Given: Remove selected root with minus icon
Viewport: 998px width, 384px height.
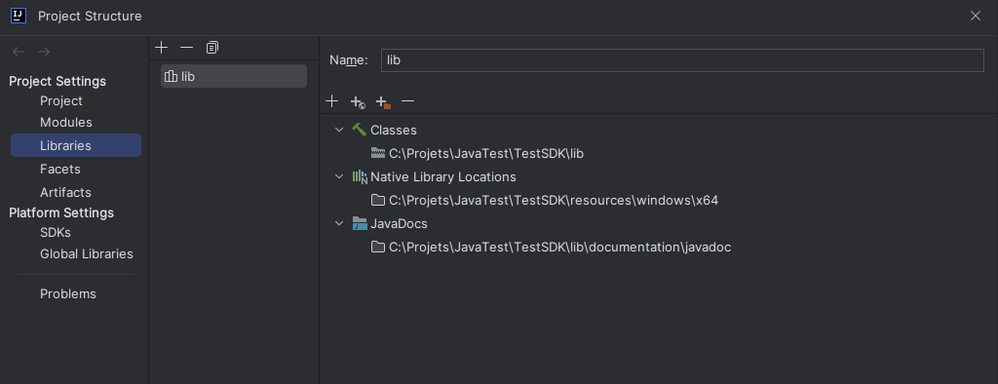Looking at the screenshot, I should click(408, 101).
